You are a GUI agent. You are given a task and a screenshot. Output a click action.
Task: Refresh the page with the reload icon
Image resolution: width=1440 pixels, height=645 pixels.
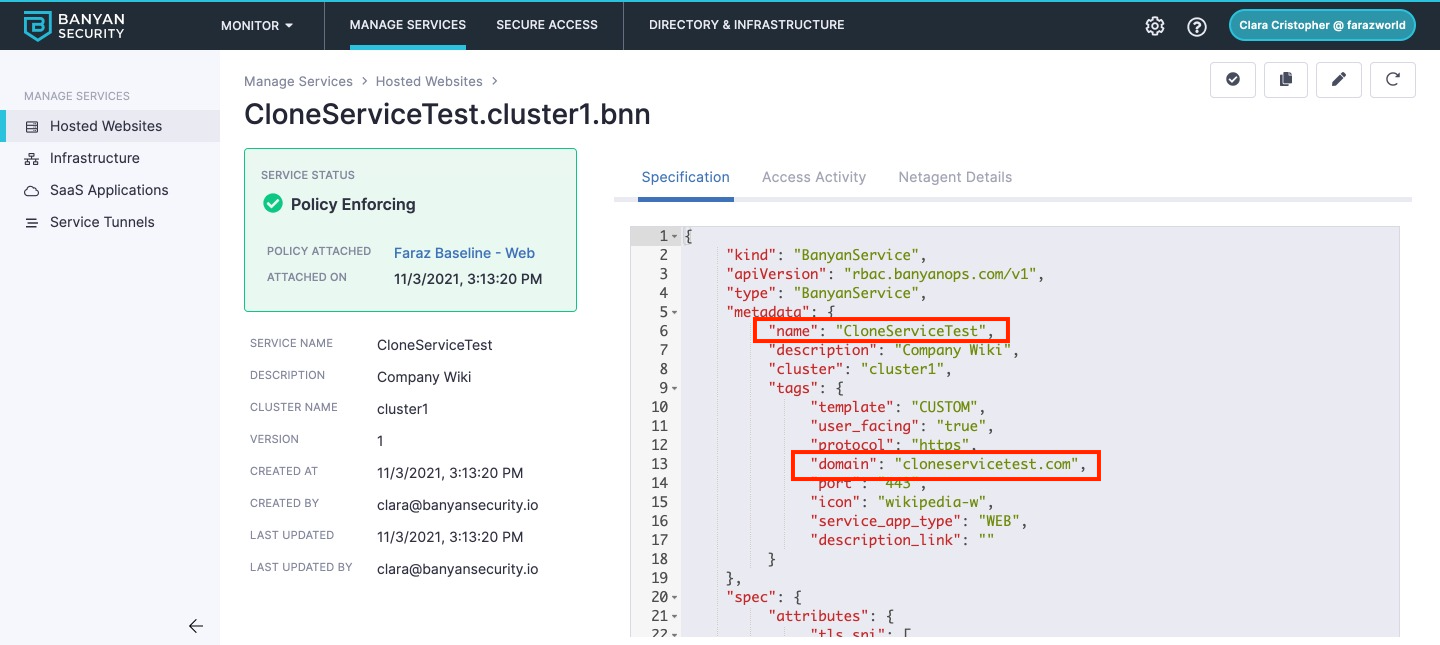tap(1392, 80)
